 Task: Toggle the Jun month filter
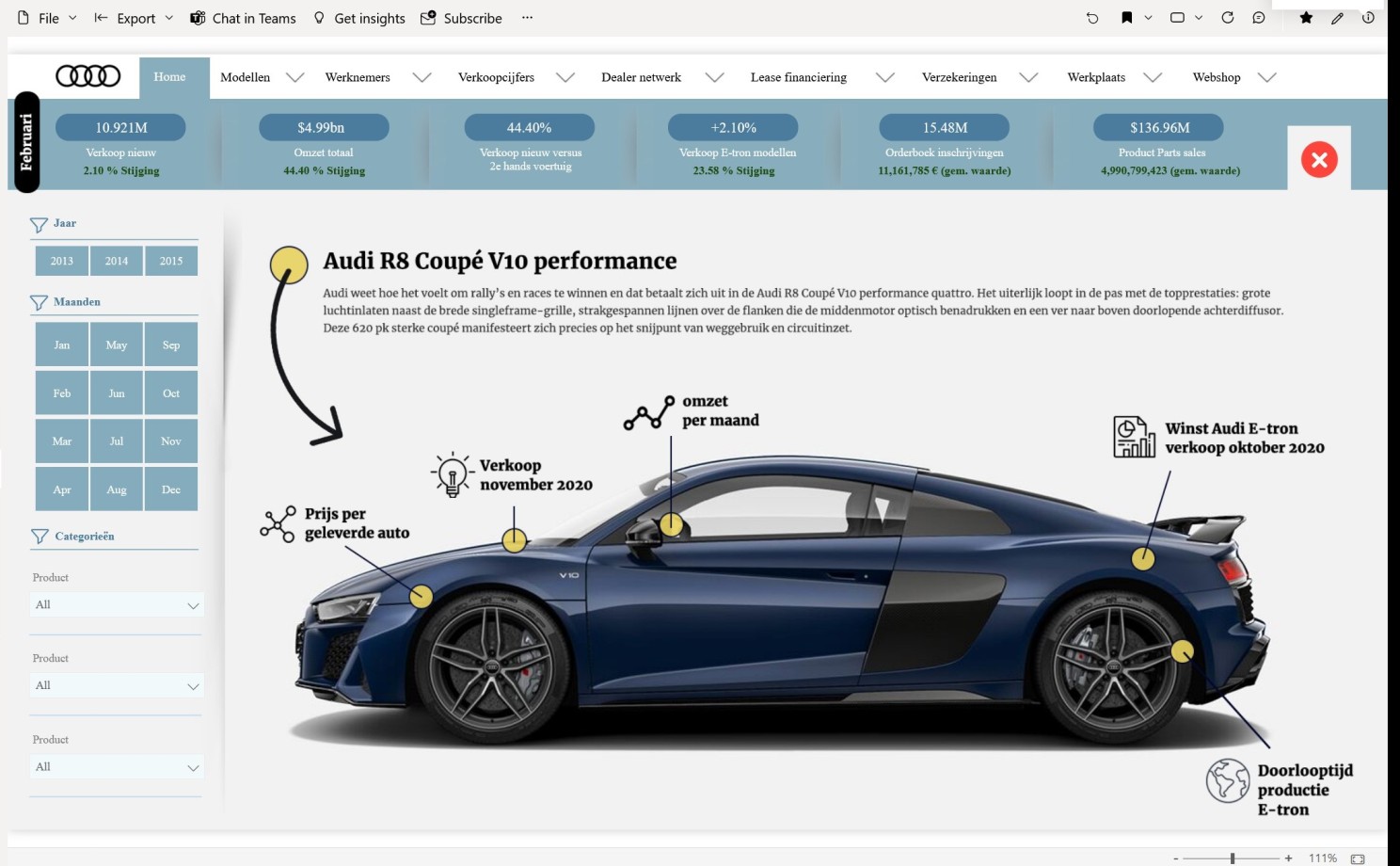[x=117, y=393]
